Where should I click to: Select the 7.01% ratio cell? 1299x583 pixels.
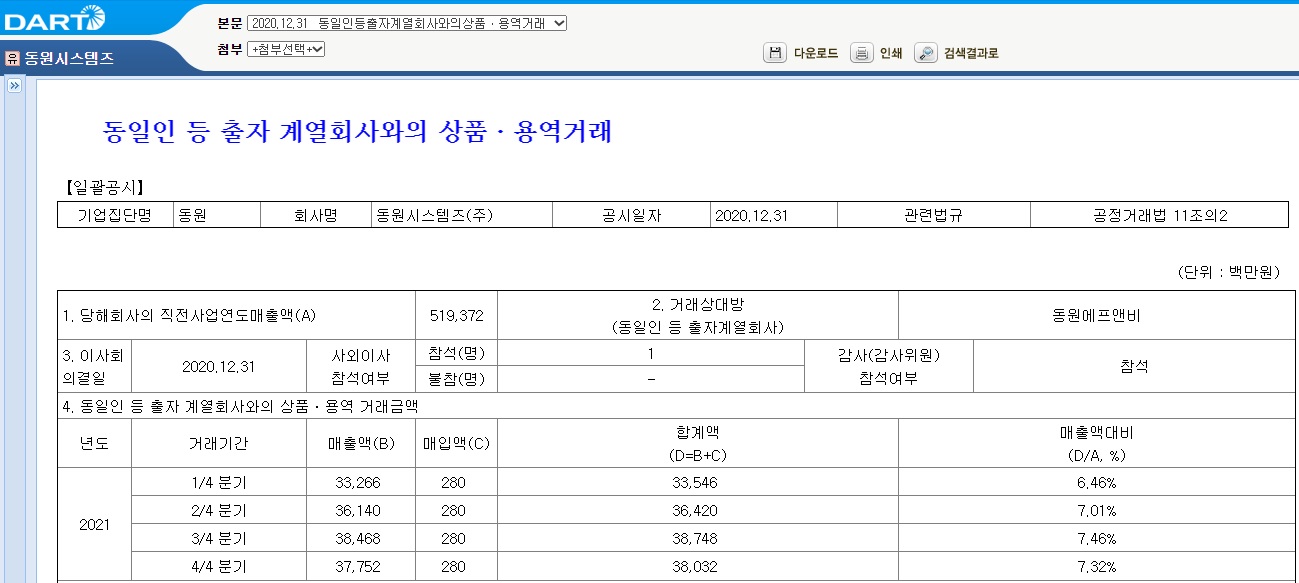click(x=1096, y=510)
